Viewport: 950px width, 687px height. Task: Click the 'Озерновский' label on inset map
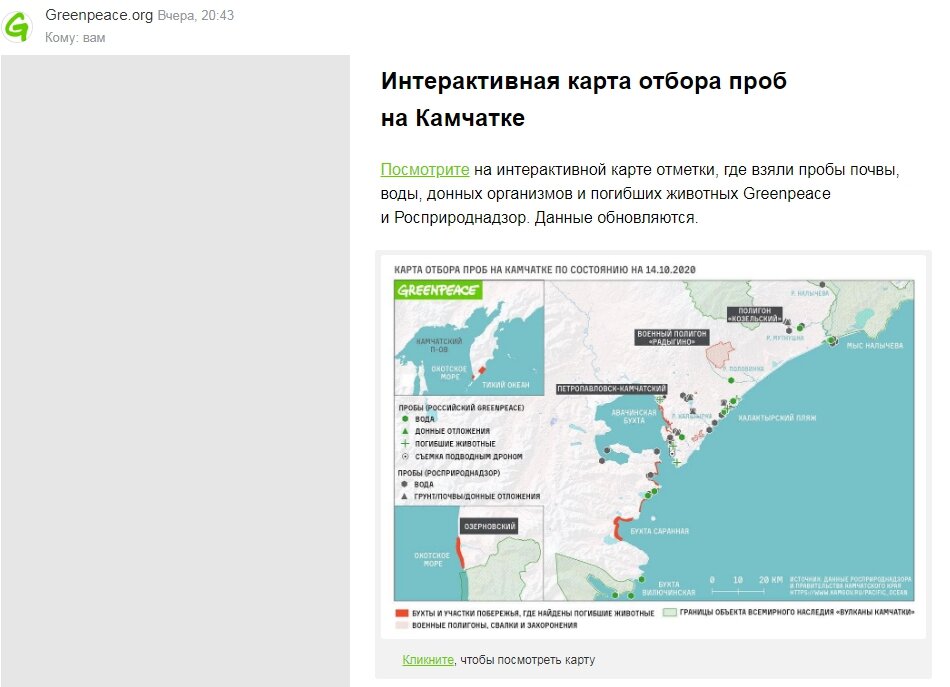pyautogui.click(x=490, y=526)
